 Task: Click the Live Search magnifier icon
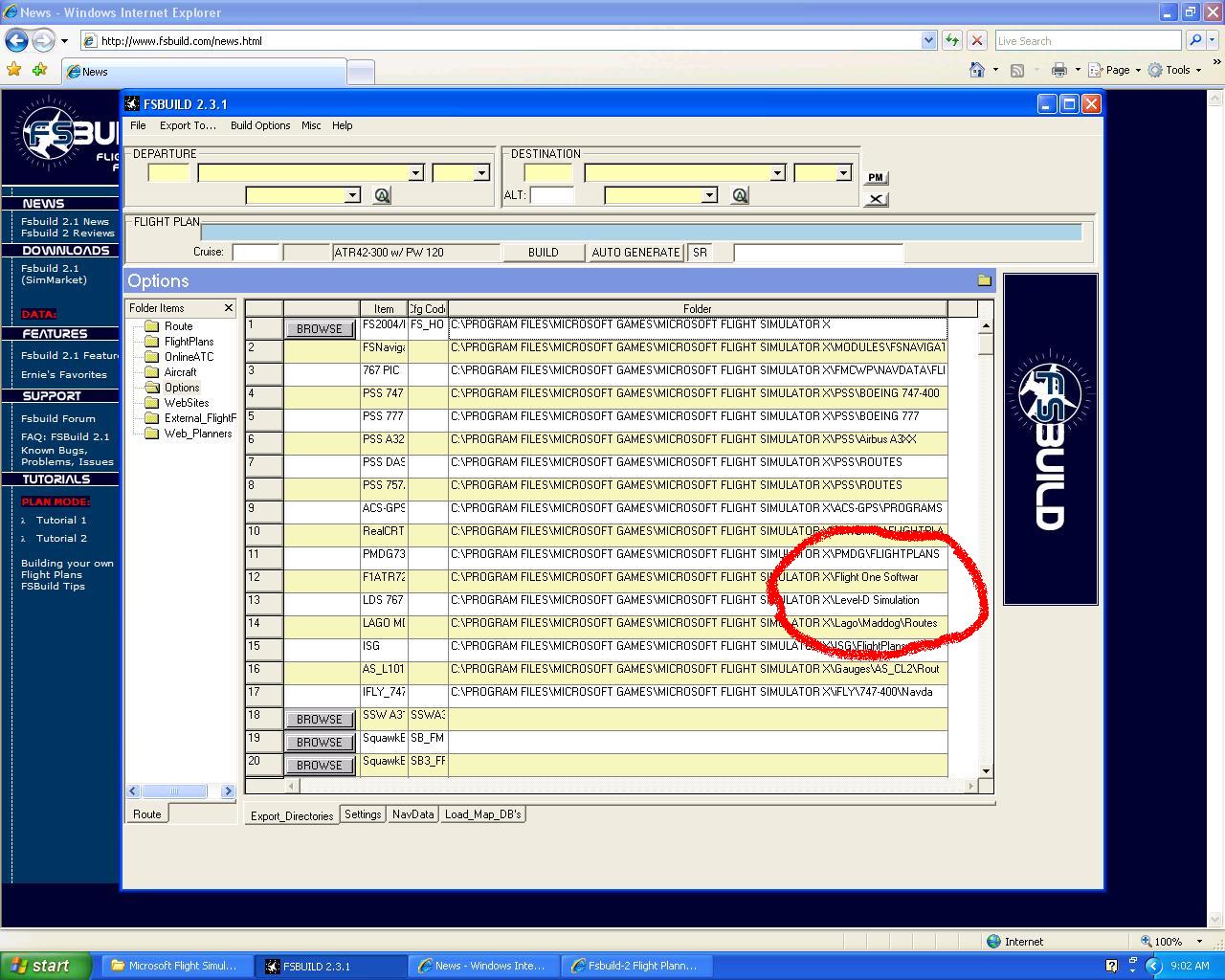click(1194, 40)
